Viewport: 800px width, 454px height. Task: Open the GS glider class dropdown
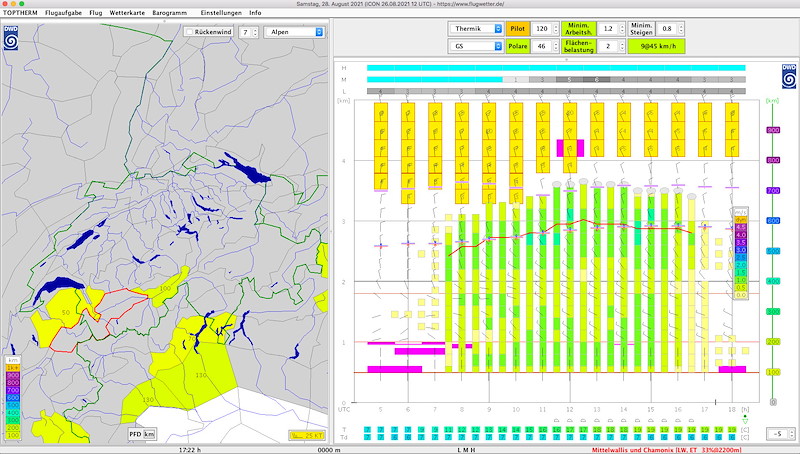[476, 46]
